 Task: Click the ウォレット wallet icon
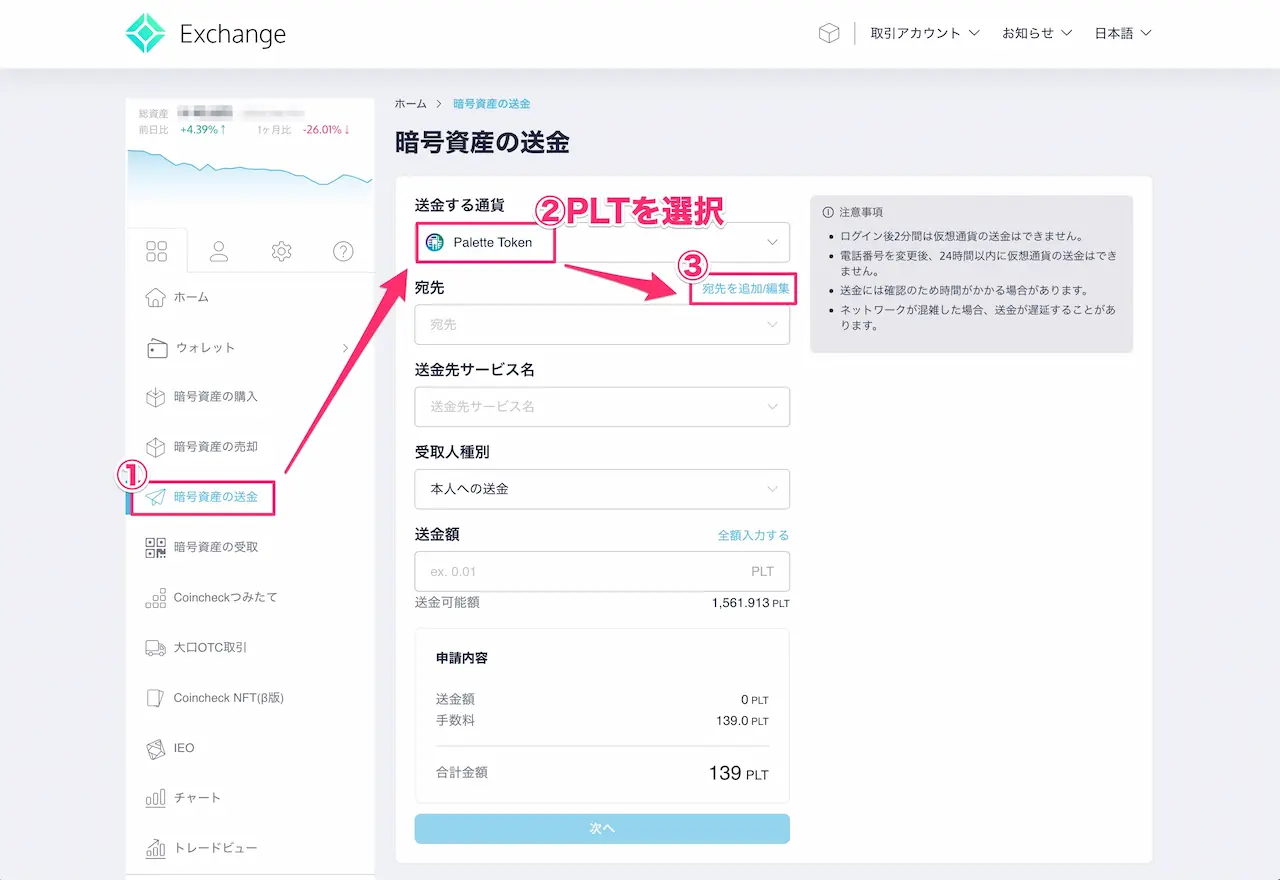tap(156, 348)
